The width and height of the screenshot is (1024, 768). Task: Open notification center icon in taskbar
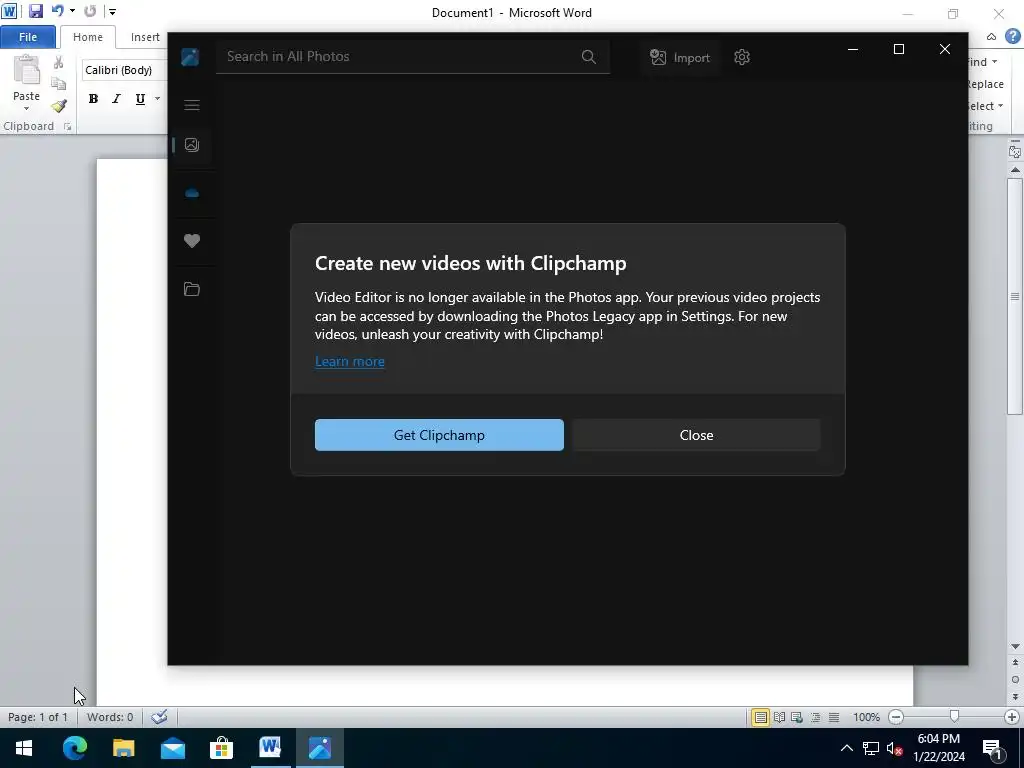(993, 748)
